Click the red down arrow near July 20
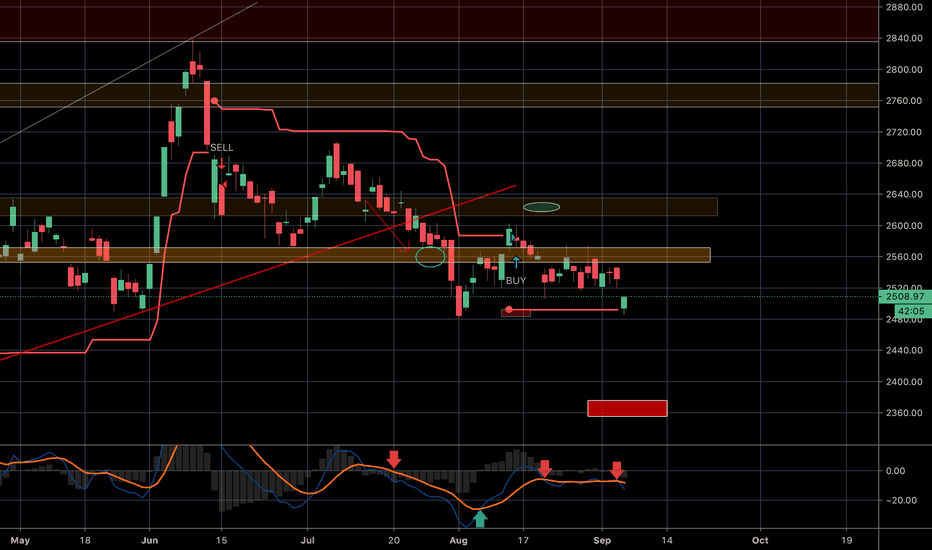932x550 pixels. coord(393,459)
